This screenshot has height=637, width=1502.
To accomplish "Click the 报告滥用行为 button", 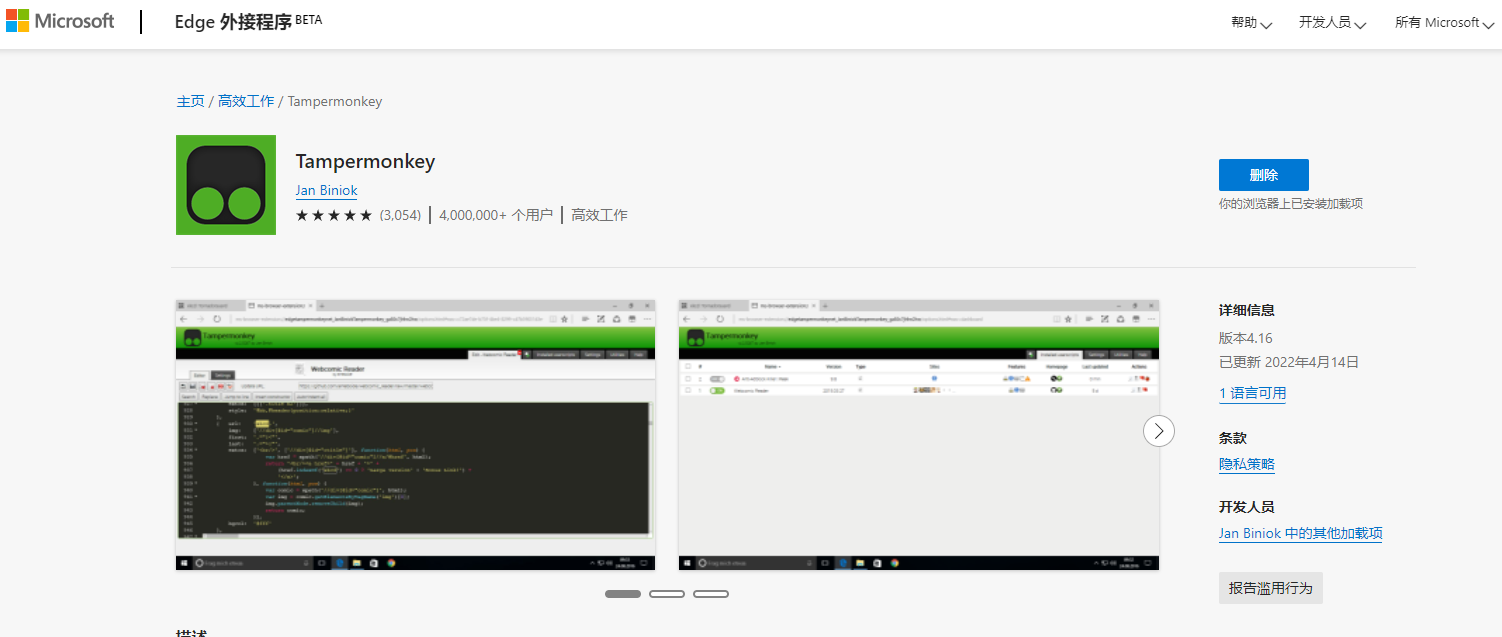I will pos(1270,588).
